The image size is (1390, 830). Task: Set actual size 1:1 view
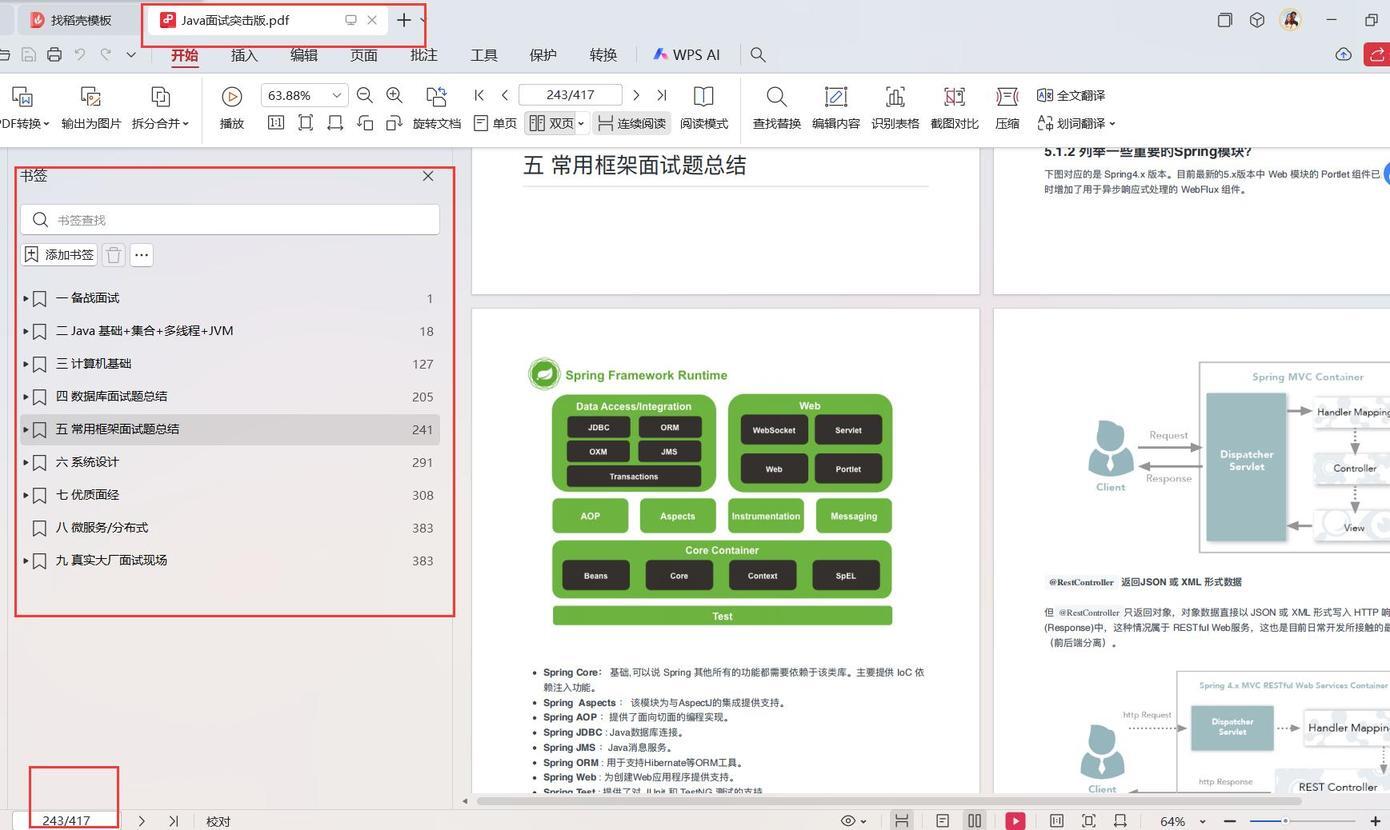click(276, 123)
